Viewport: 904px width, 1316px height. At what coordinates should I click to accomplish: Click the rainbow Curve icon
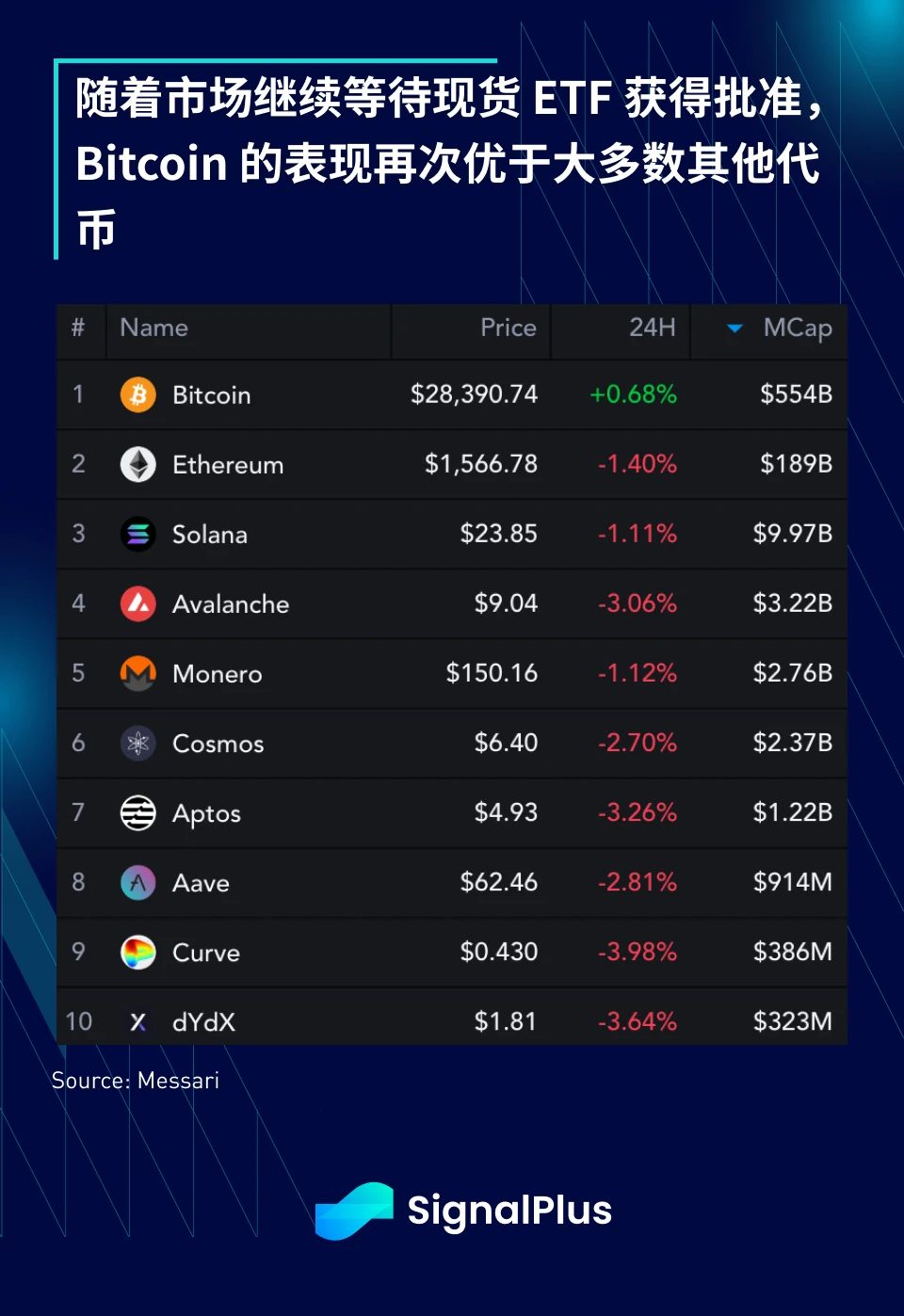[138, 952]
